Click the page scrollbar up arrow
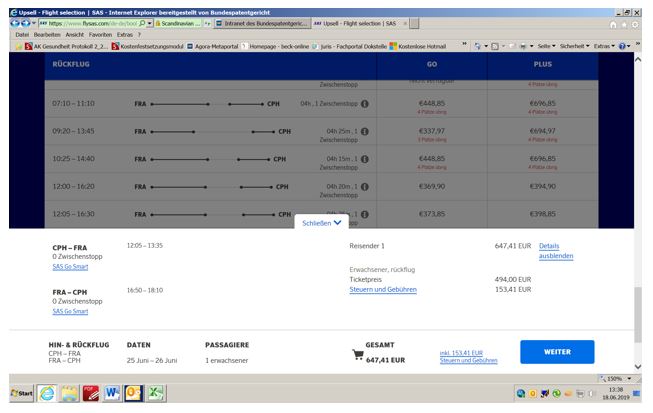Viewport: 653px width, 413px height. click(x=638, y=59)
